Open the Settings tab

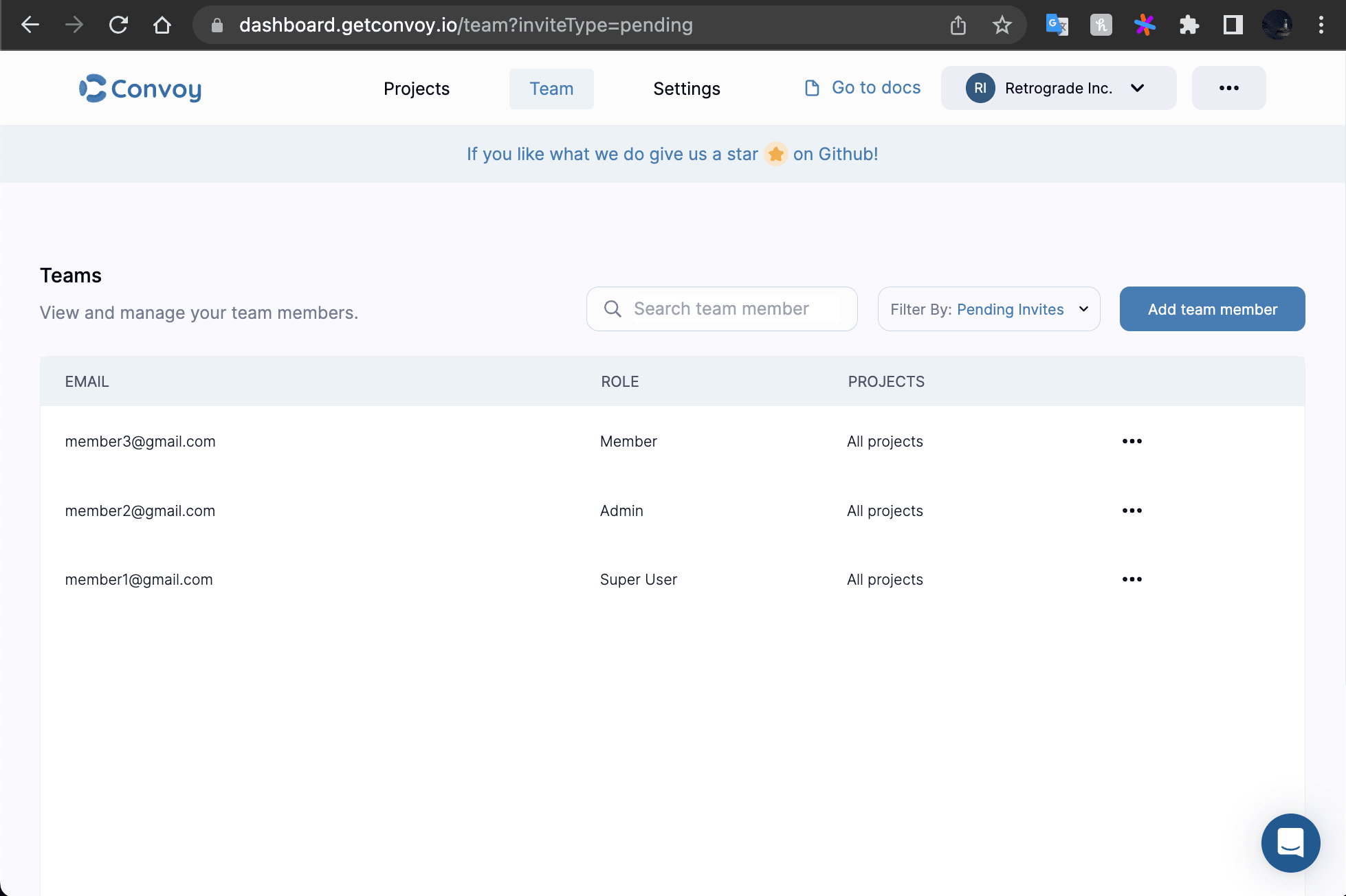click(x=686, y=89)
